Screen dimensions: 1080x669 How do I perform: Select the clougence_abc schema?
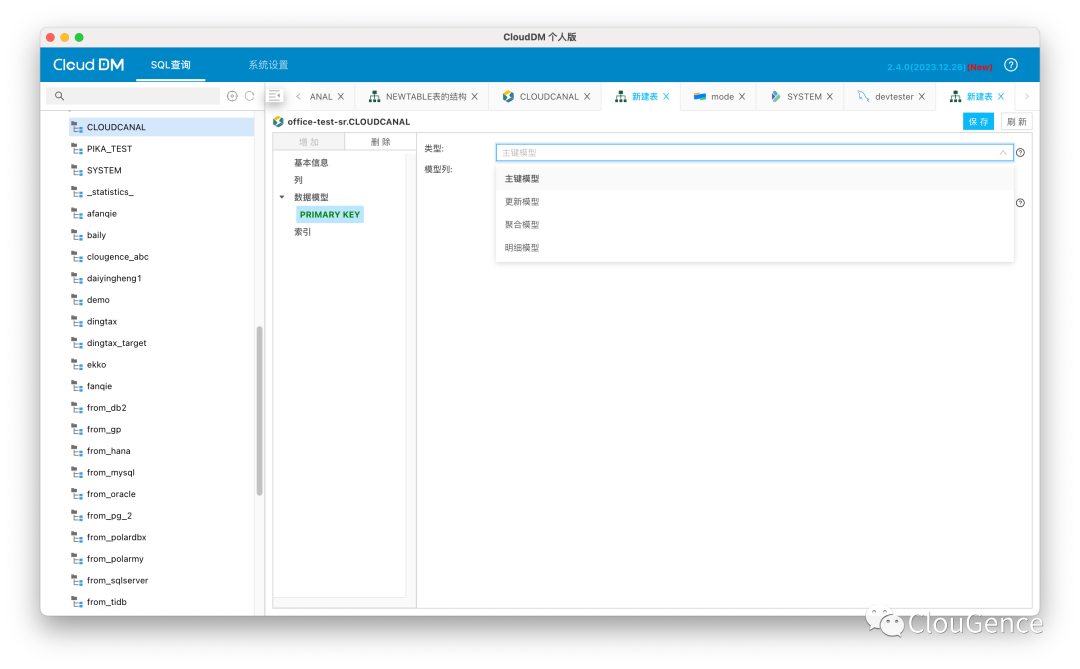coord(118,257)
